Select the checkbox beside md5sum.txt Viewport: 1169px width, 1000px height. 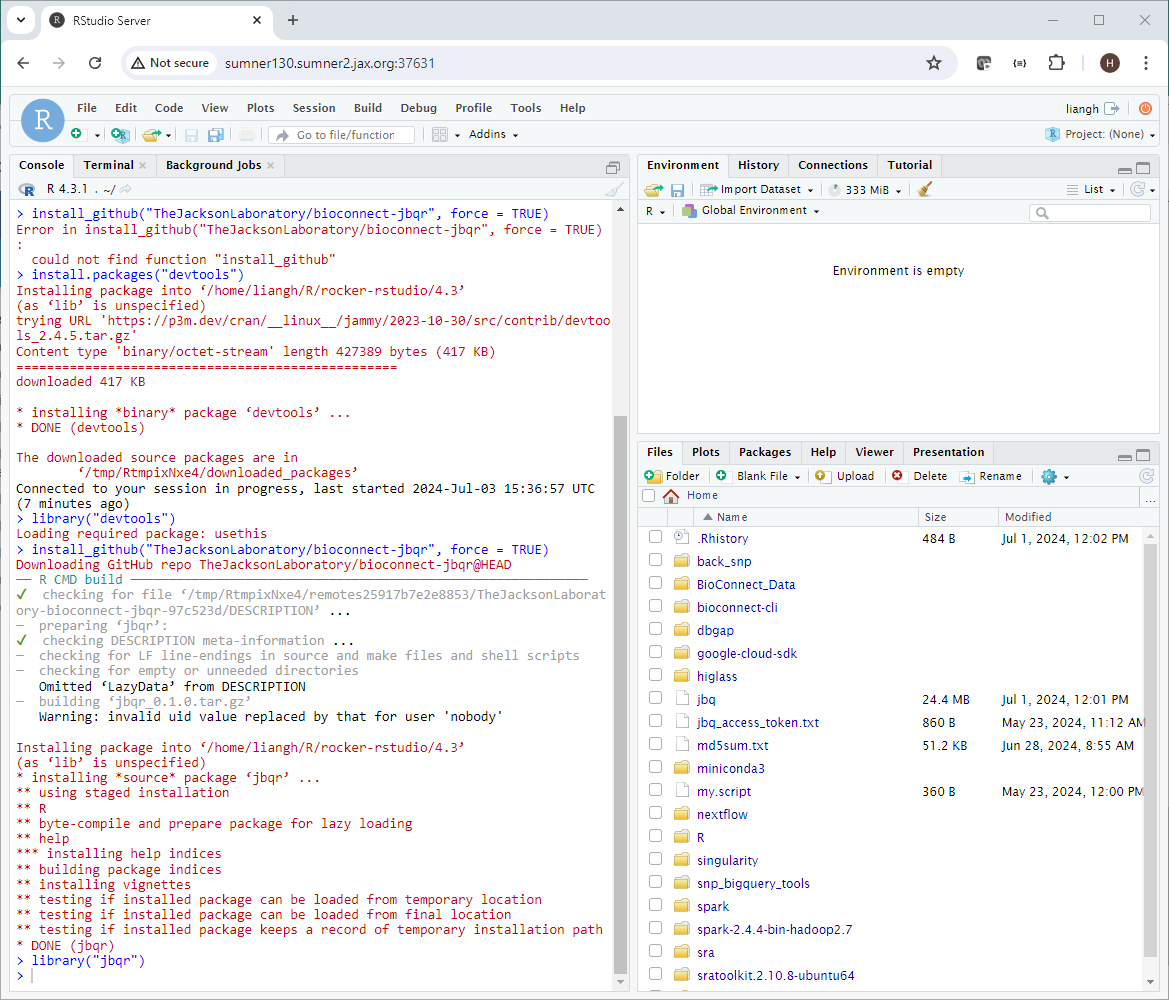(x=656, y=745)
